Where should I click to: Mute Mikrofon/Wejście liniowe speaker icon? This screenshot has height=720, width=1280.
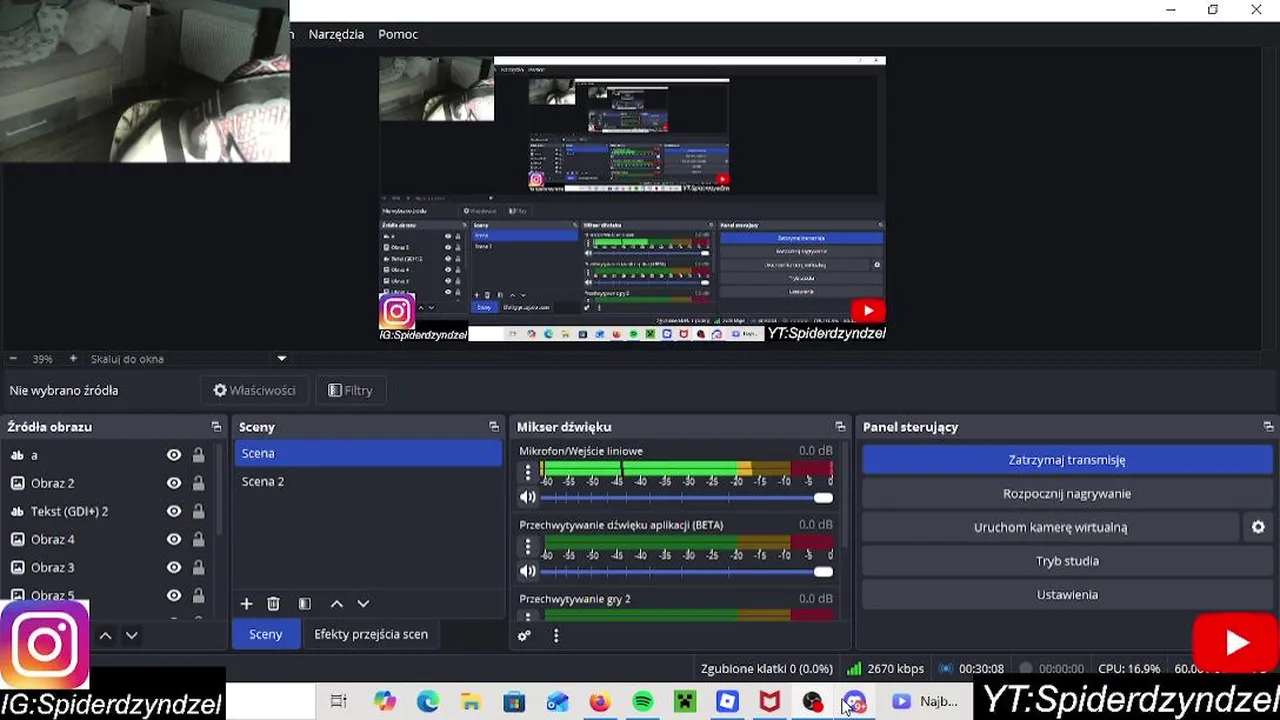(528, 497)
